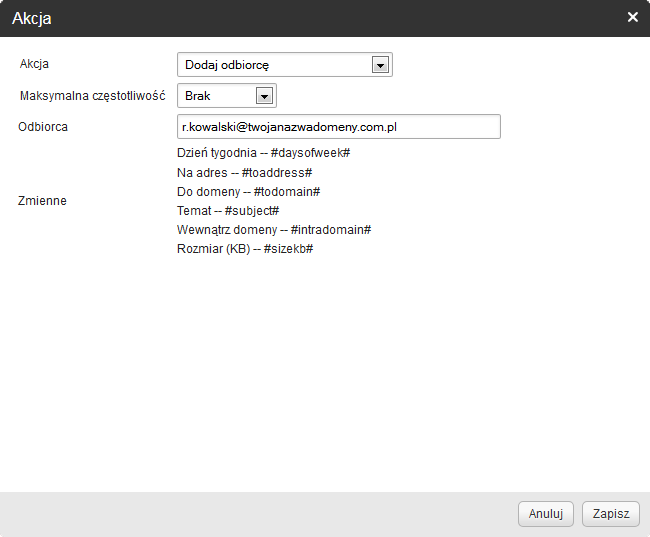
Task: Click the empty footer bar left of Anuluj
Action: click(250, 514)
